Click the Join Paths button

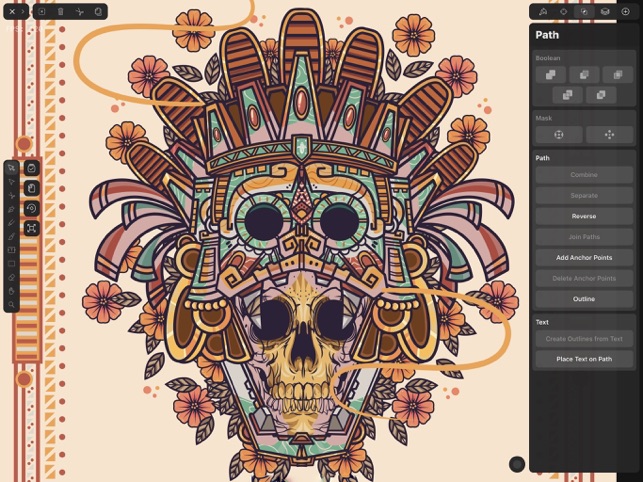[x=584, y=237]
